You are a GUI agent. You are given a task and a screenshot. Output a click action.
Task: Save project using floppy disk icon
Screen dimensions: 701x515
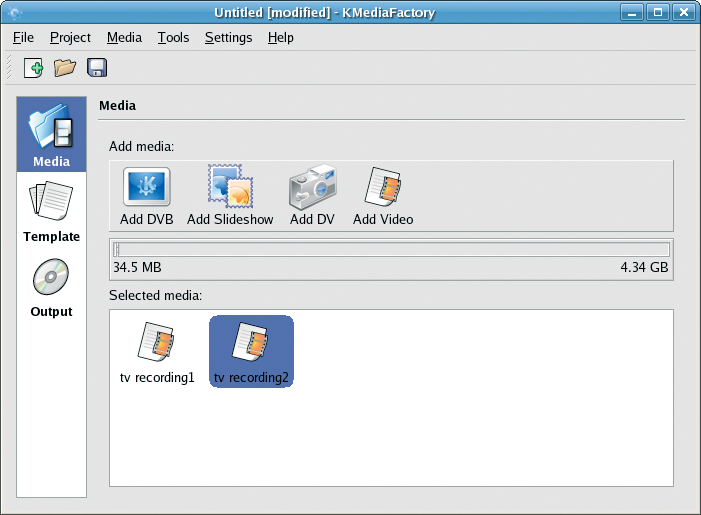click(97, 68)
